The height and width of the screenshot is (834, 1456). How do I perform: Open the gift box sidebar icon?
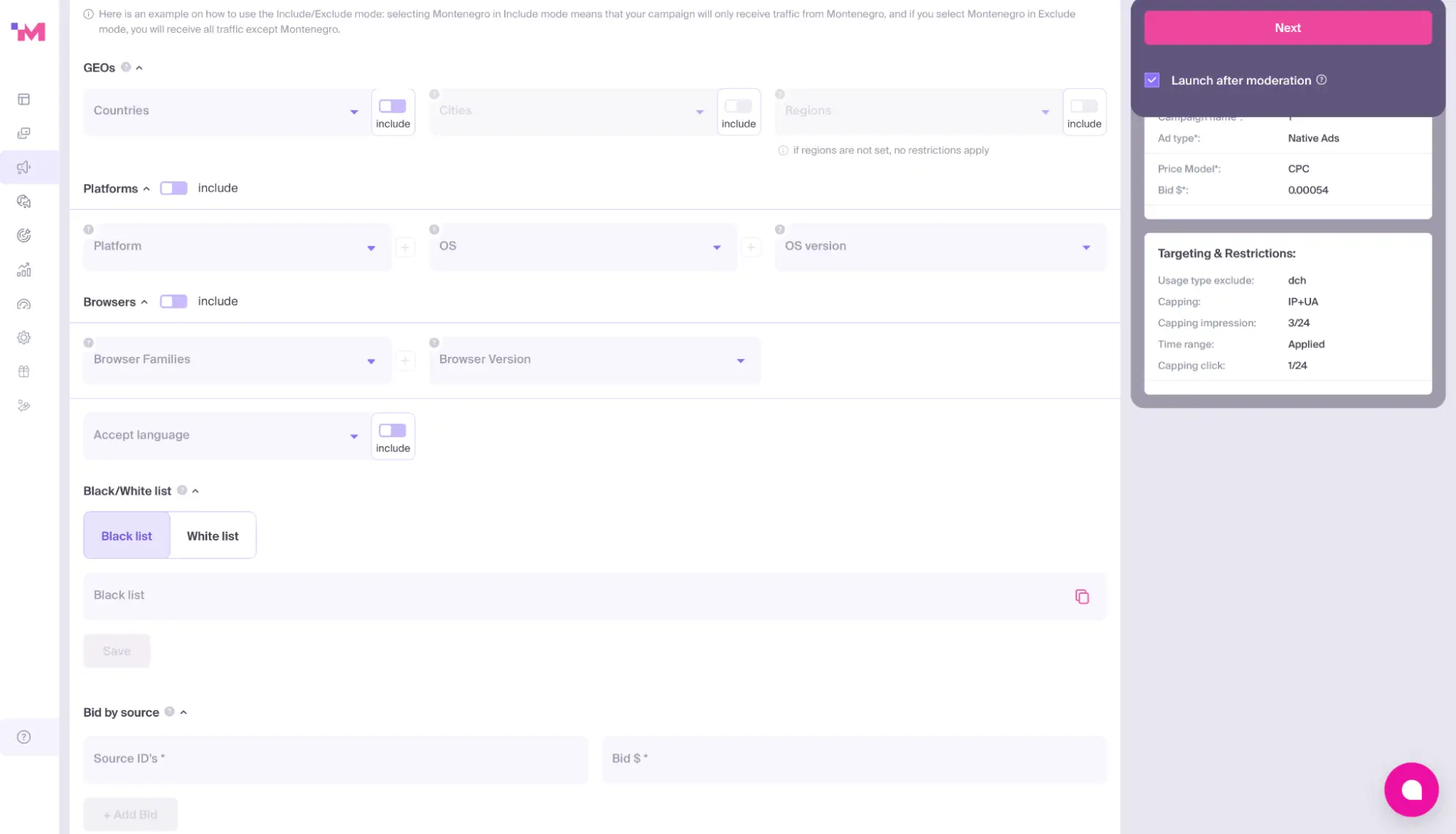coord(24,371)
